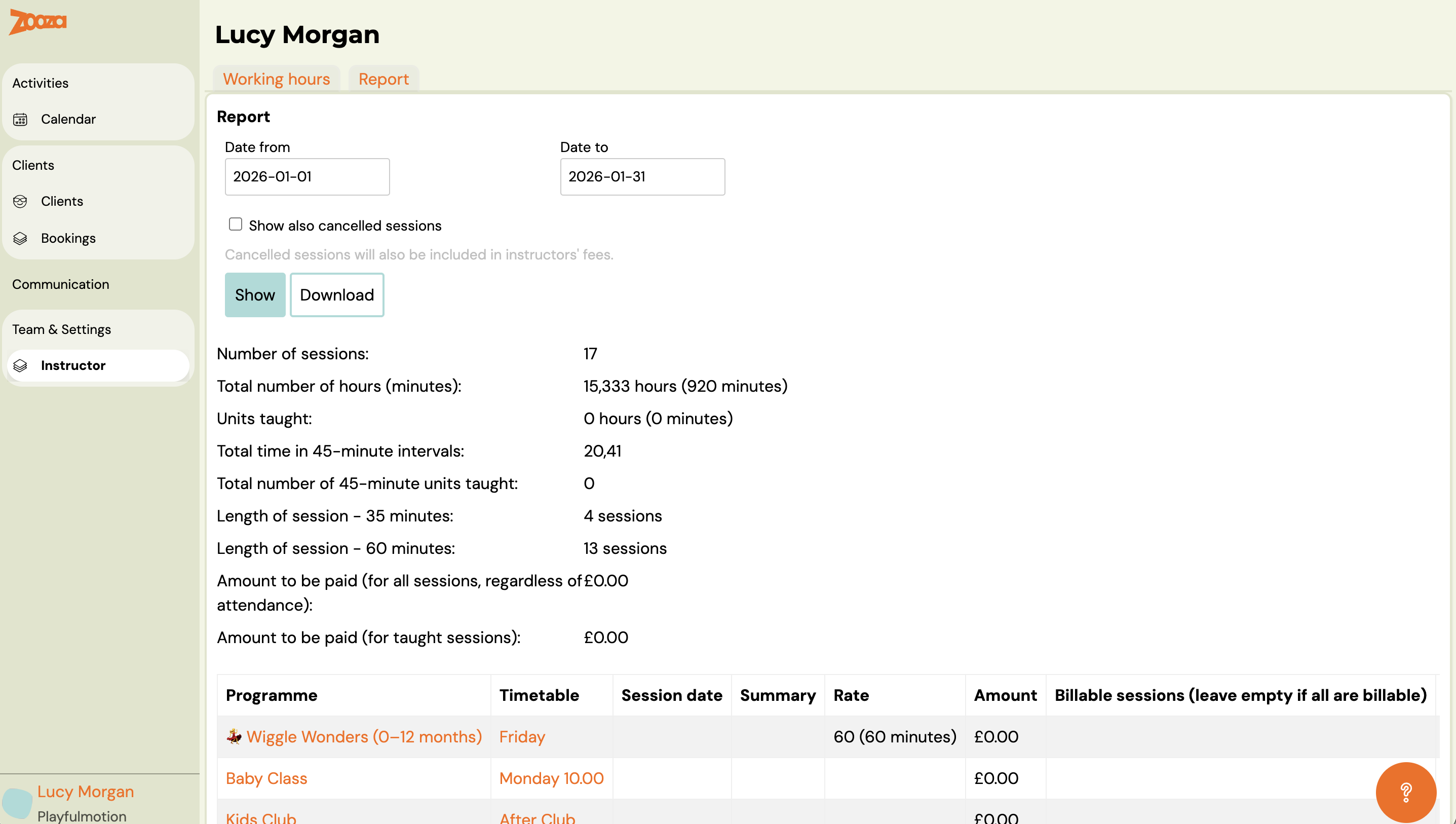The image size is (1456, 824).
Task: Click the Instructor layers icon
Action: [20, 365]
